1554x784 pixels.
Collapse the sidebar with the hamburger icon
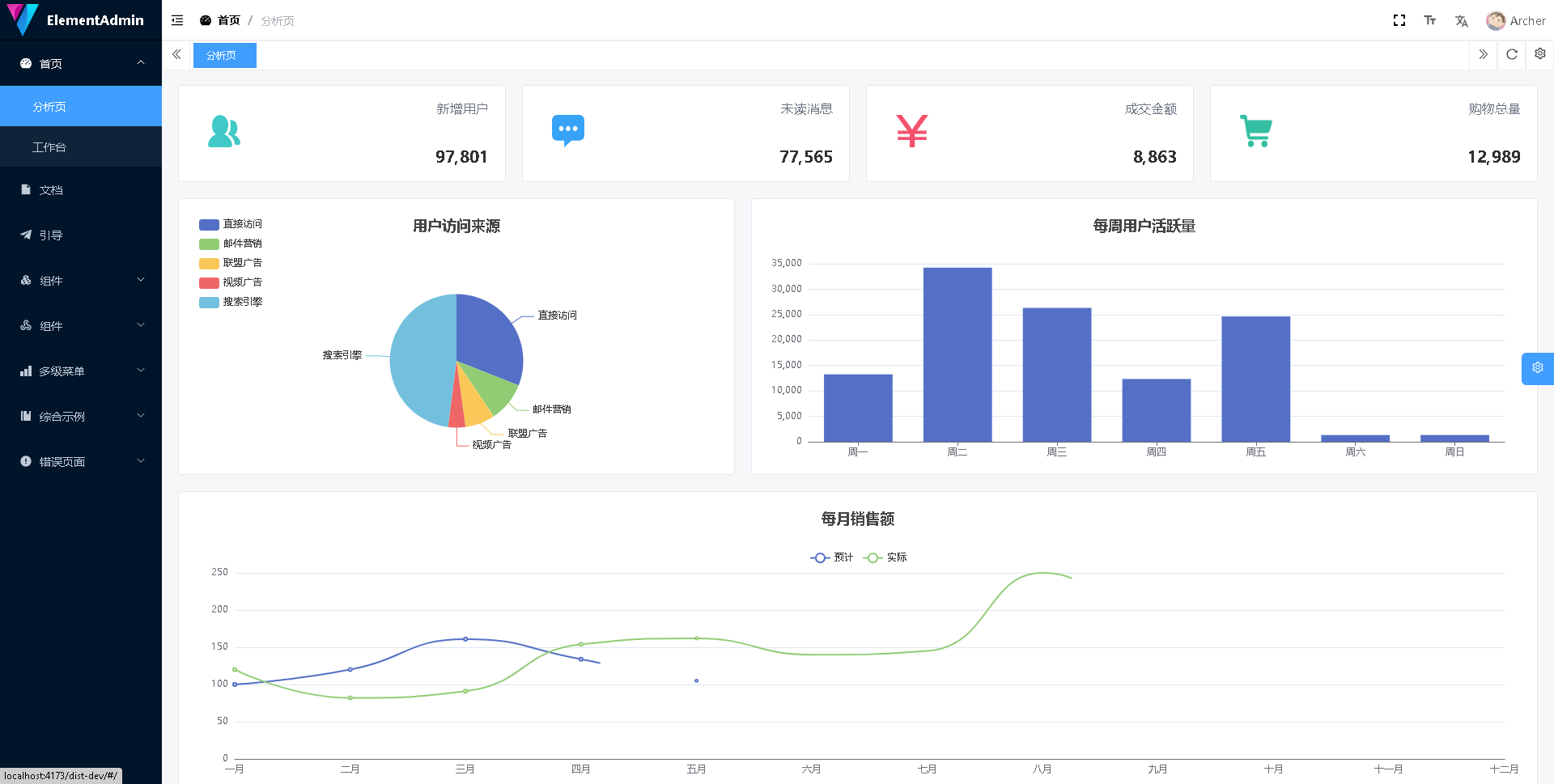[x=177, y=20]
